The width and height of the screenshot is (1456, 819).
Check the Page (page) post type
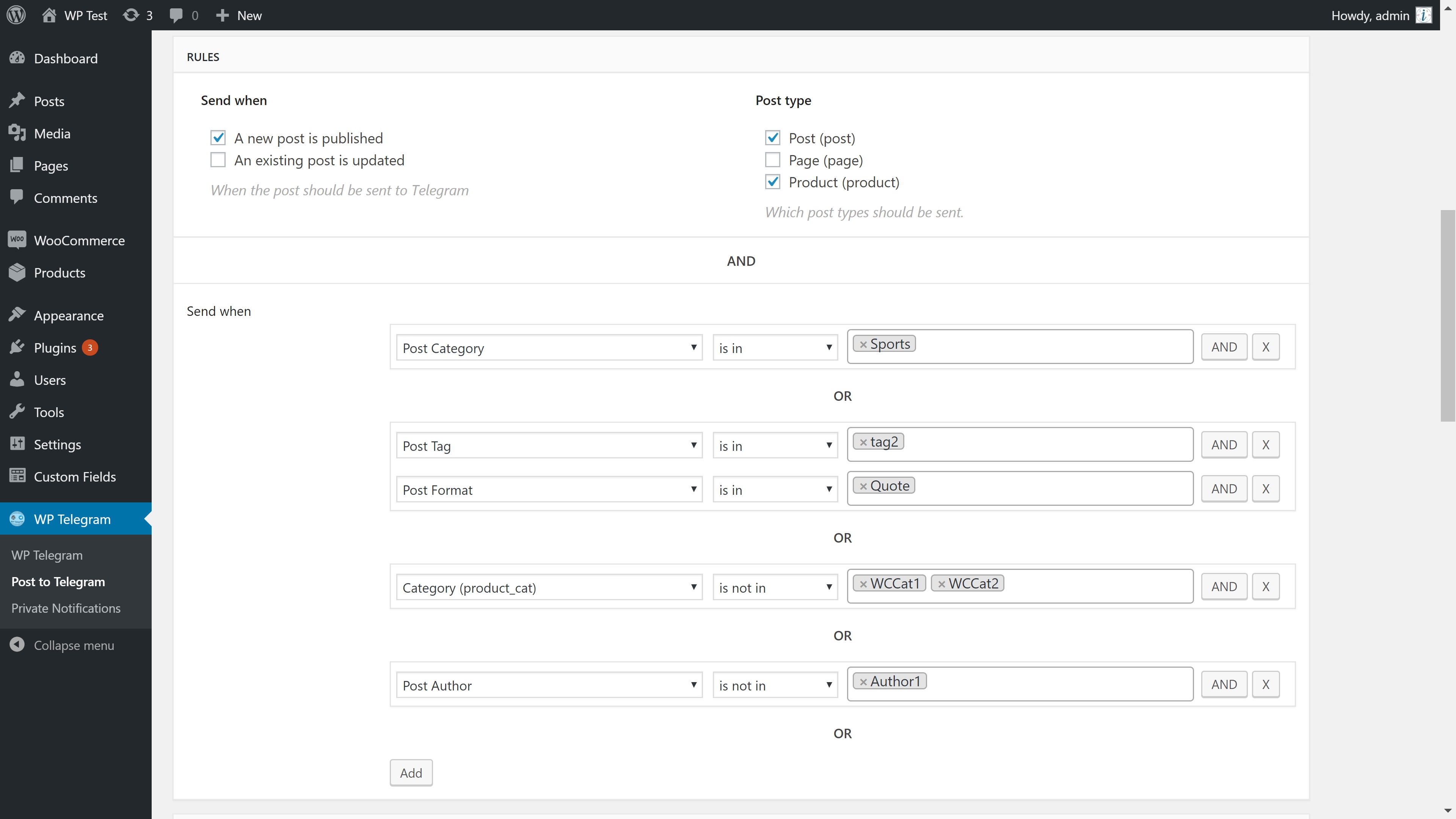coord(772,160)
